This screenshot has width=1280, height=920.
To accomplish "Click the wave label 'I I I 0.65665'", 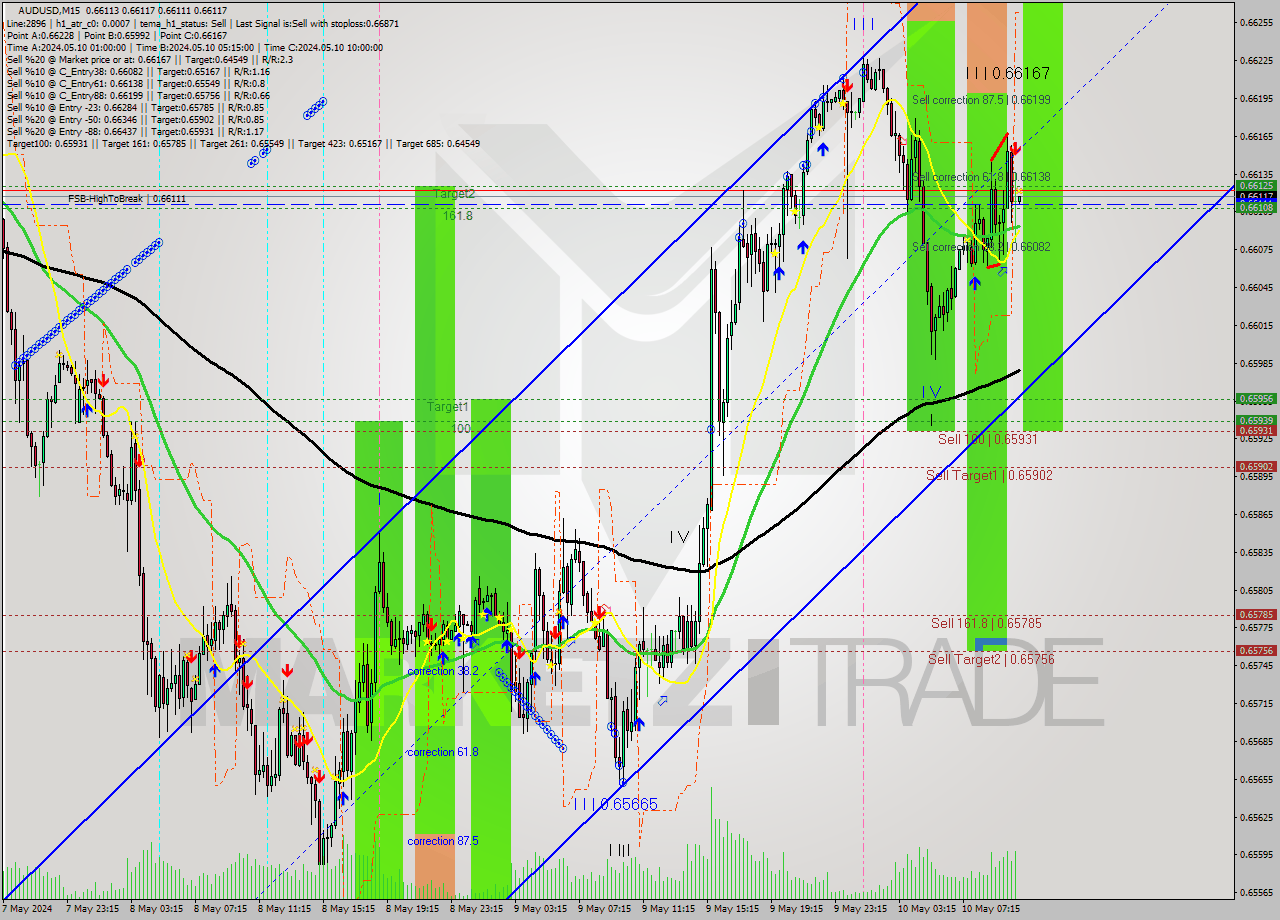I will (615, 804).
